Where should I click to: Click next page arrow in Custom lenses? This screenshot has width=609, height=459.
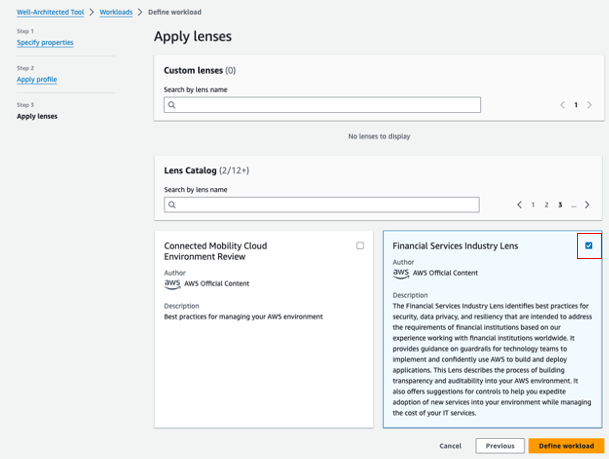coord(590,105)
